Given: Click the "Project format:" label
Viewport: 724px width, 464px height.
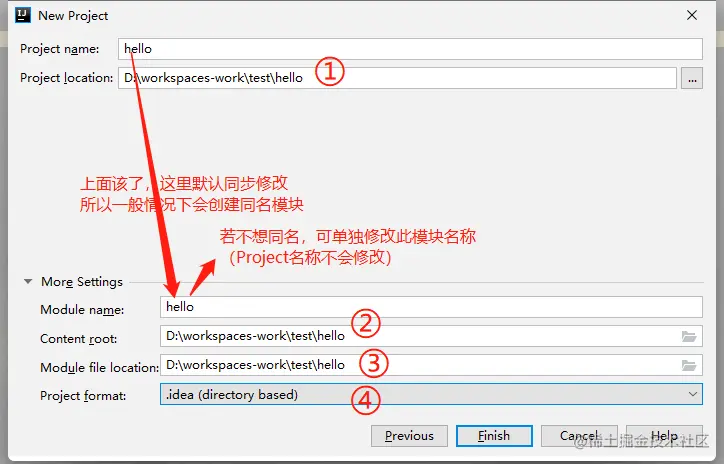Looking at the screenshot, I should pos(83,396).
